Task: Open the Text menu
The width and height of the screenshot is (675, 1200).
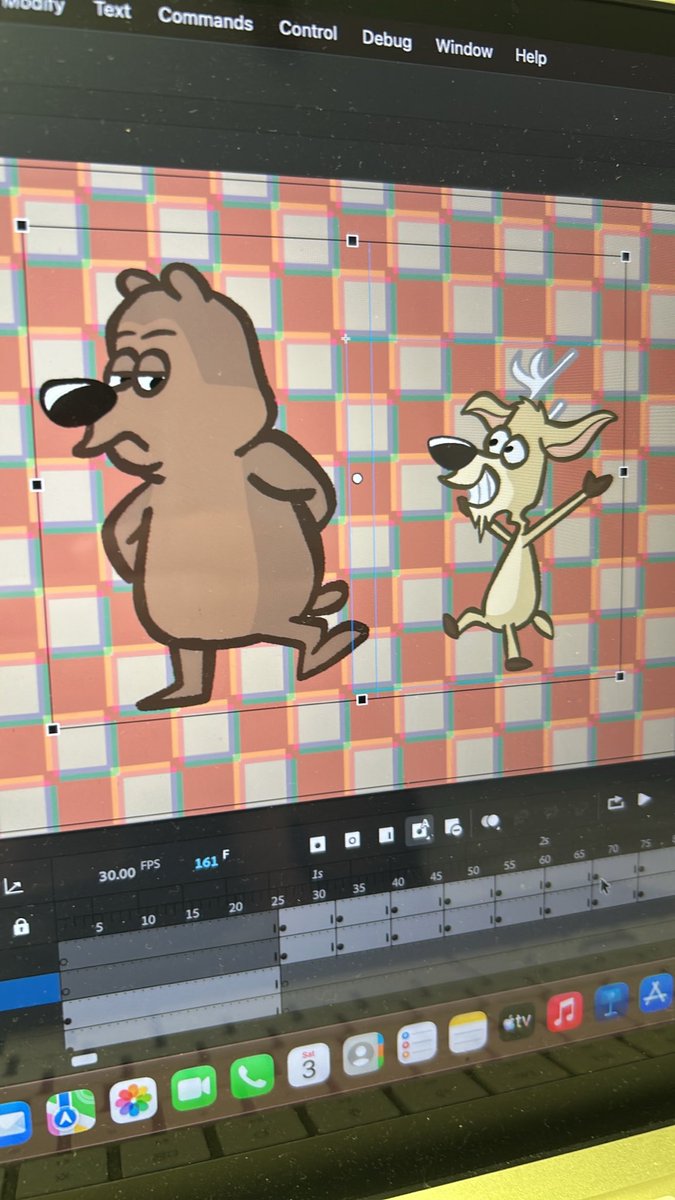Action: coord(112,10)
